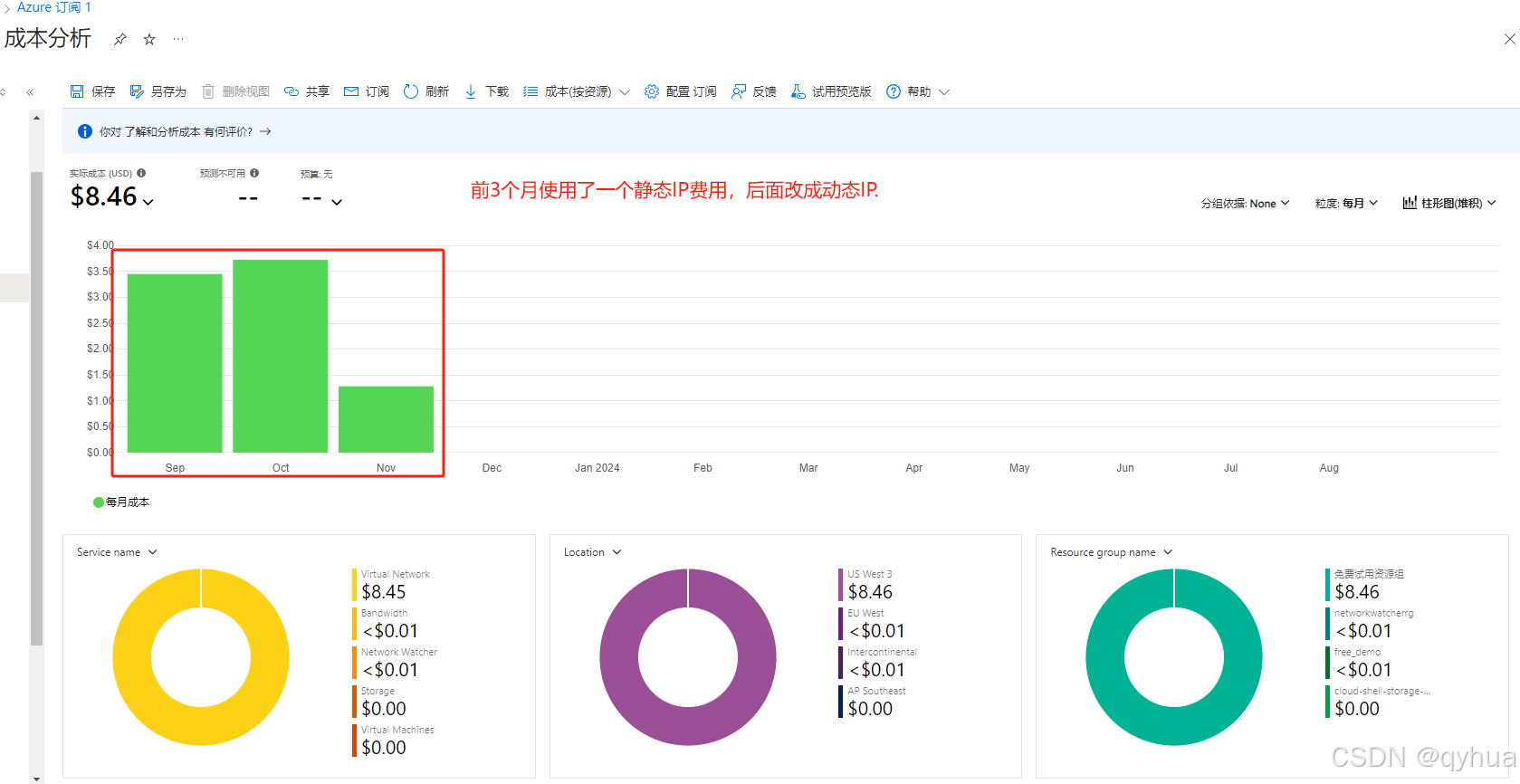Open the Help (帮助) menu

[x=918, y=91]
